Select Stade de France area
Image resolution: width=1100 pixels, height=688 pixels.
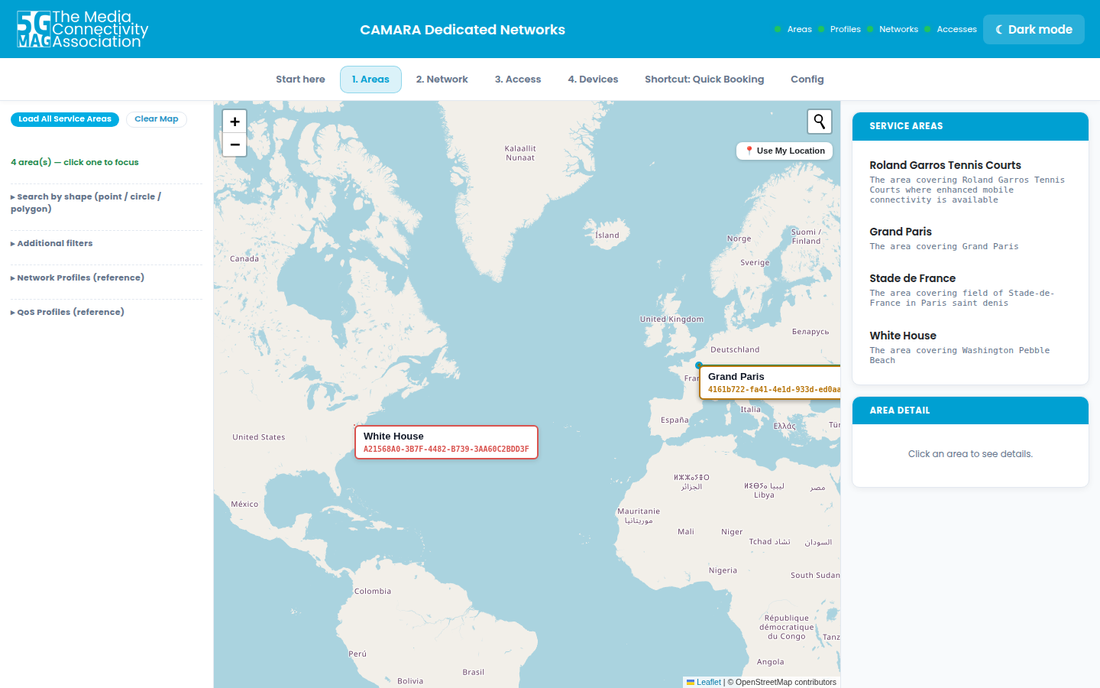(970, 290)
